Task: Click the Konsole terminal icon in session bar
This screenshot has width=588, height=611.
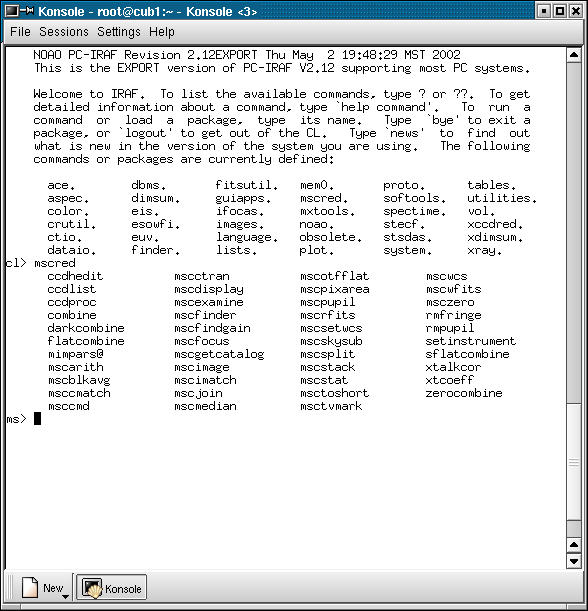Action: click(92, 588)
